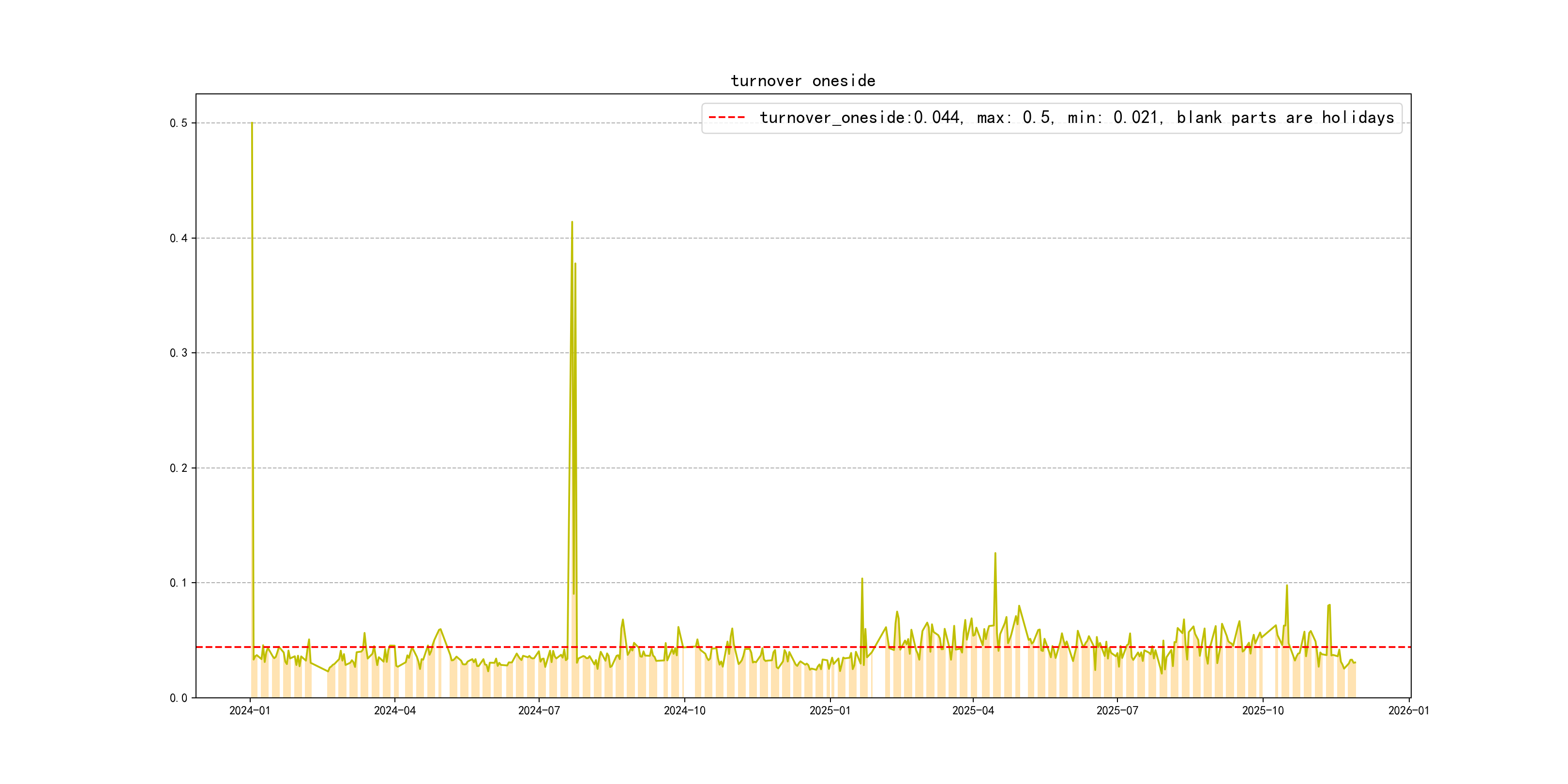Click the 2025-01 x-axis date label
The width and height of the screenshot is (1568, 784).
829,711
